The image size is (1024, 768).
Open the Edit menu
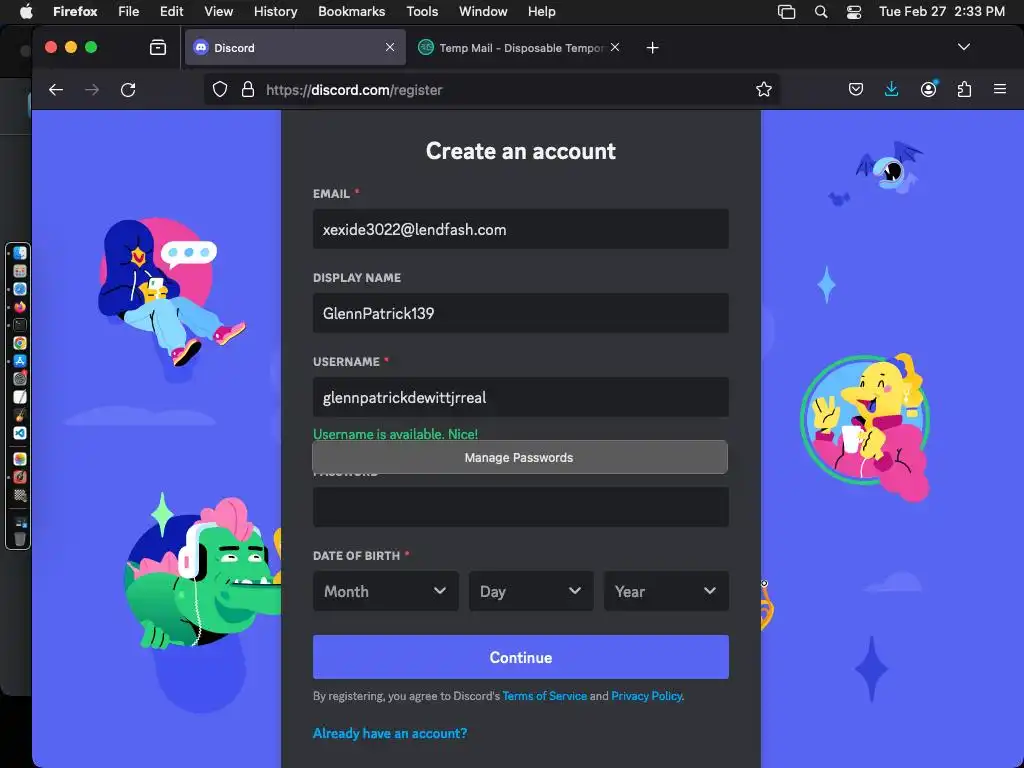point(172,12)
